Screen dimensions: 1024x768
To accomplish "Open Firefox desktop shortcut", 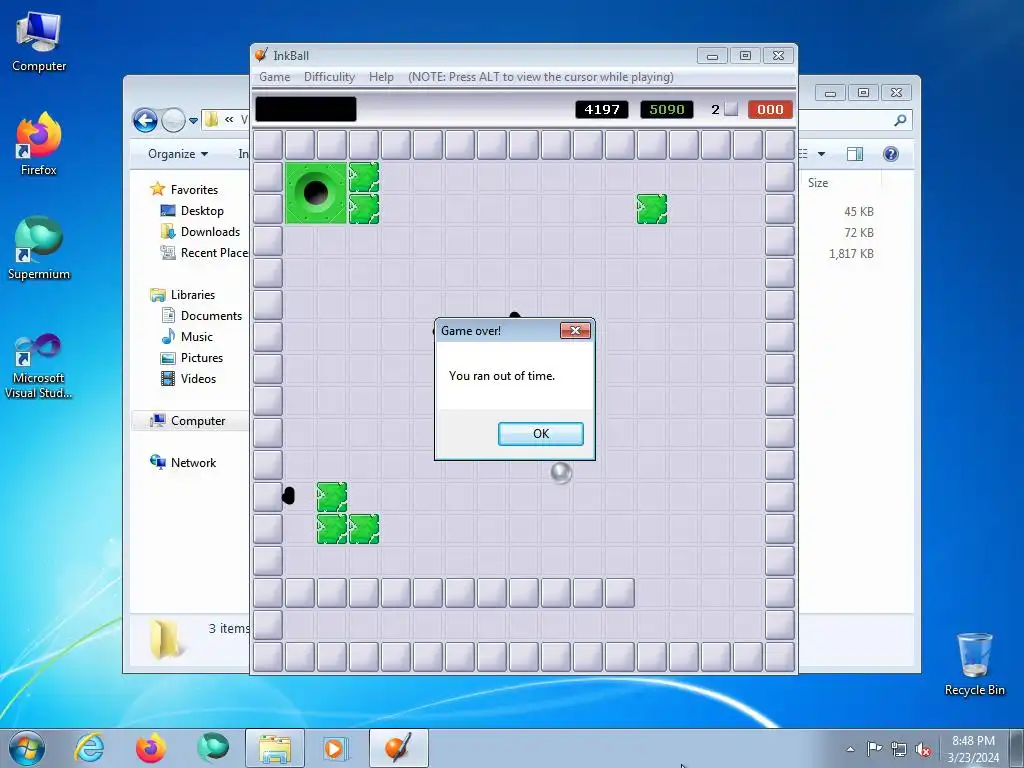I will [x=39, y=144].
